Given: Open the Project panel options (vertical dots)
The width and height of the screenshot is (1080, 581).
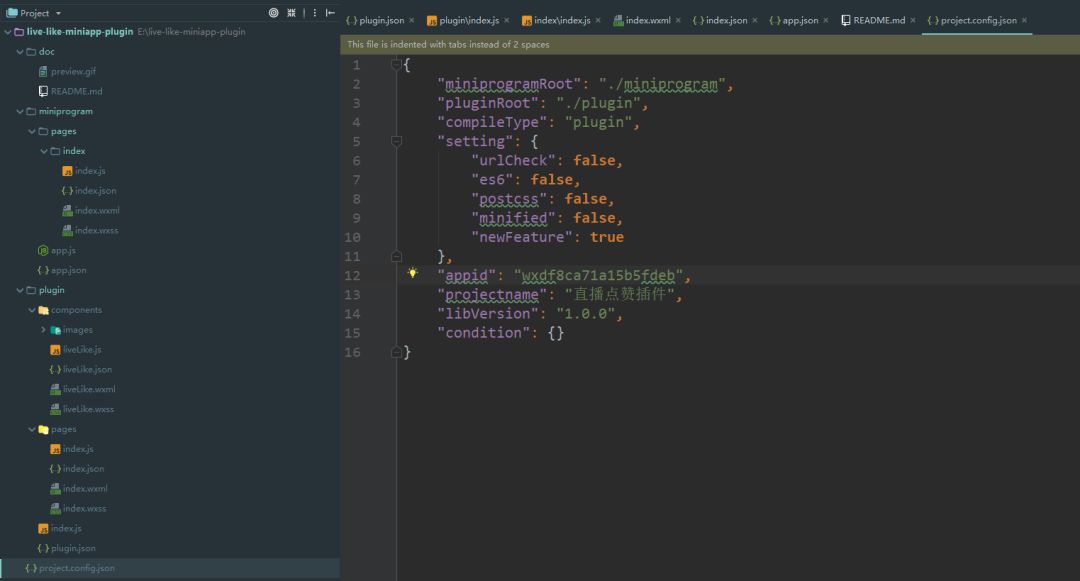Looking at the screenshot, I should 315,12.
